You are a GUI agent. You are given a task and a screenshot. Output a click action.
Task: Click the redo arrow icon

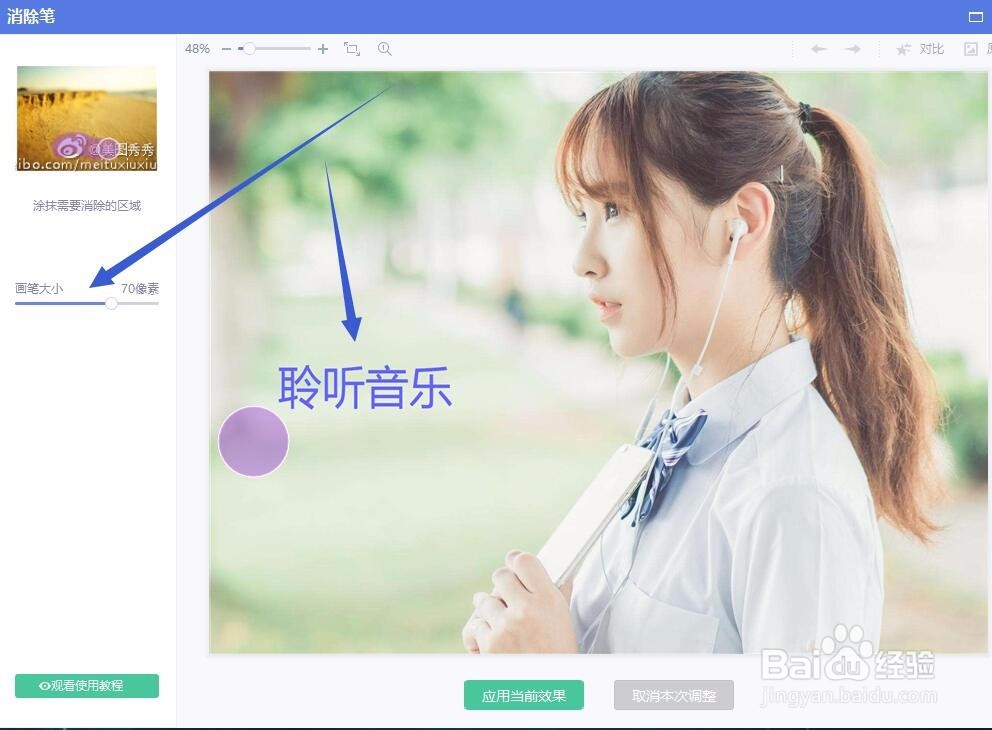click(x=851, y=48)
